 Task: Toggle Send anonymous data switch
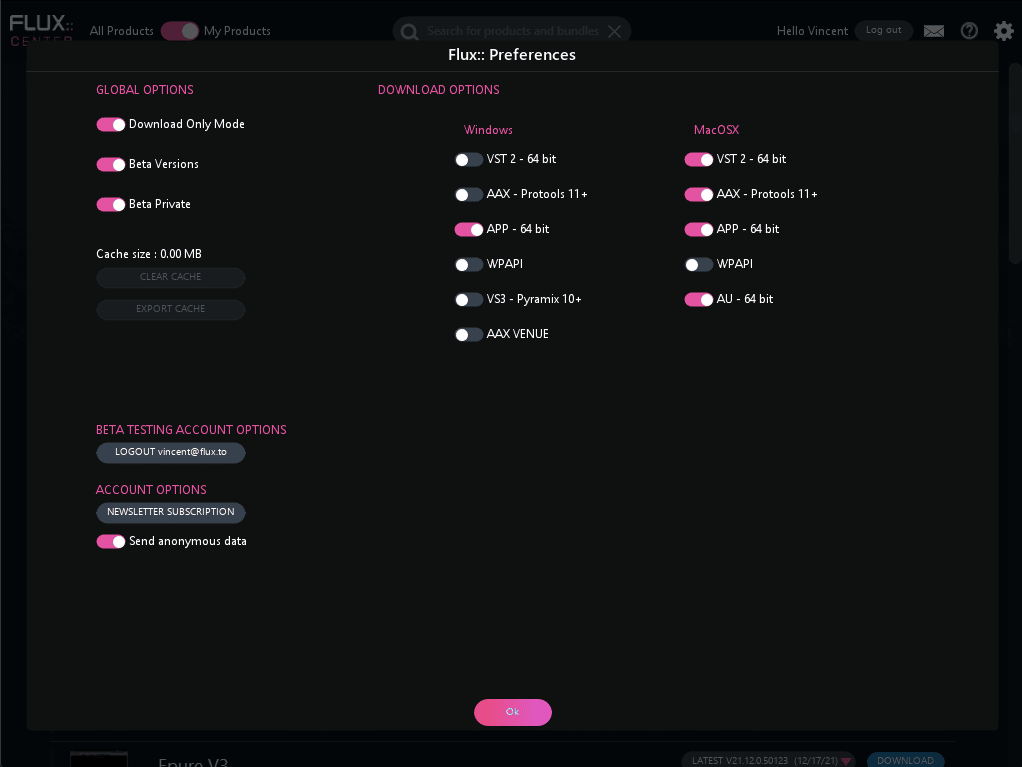pos(110,542)
